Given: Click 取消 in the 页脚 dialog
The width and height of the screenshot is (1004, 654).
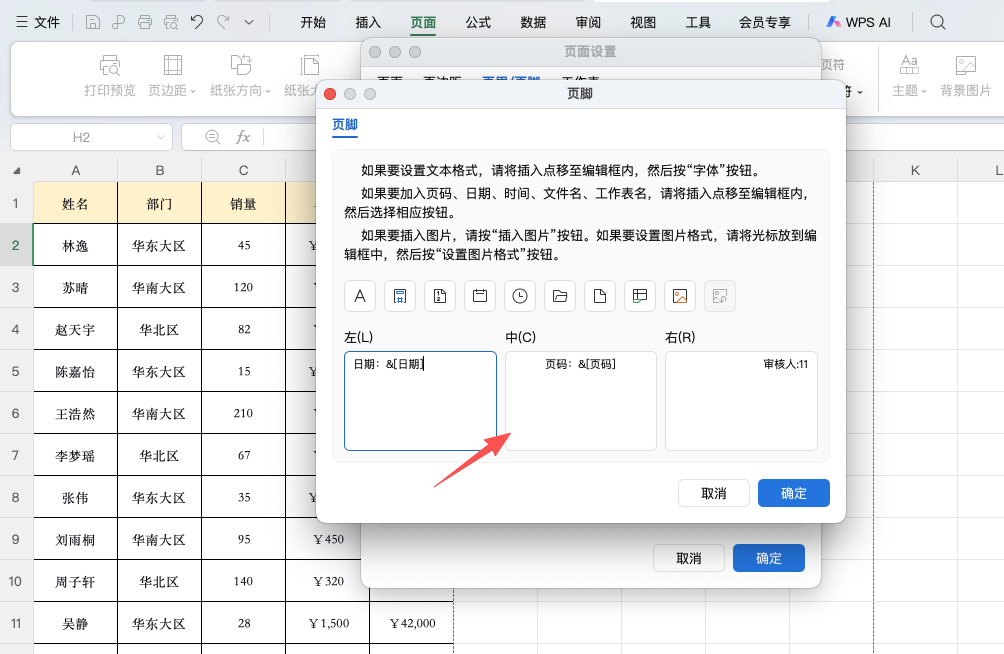Looking at the screenshot, I should pyautogui.click(x=714, y=493).
